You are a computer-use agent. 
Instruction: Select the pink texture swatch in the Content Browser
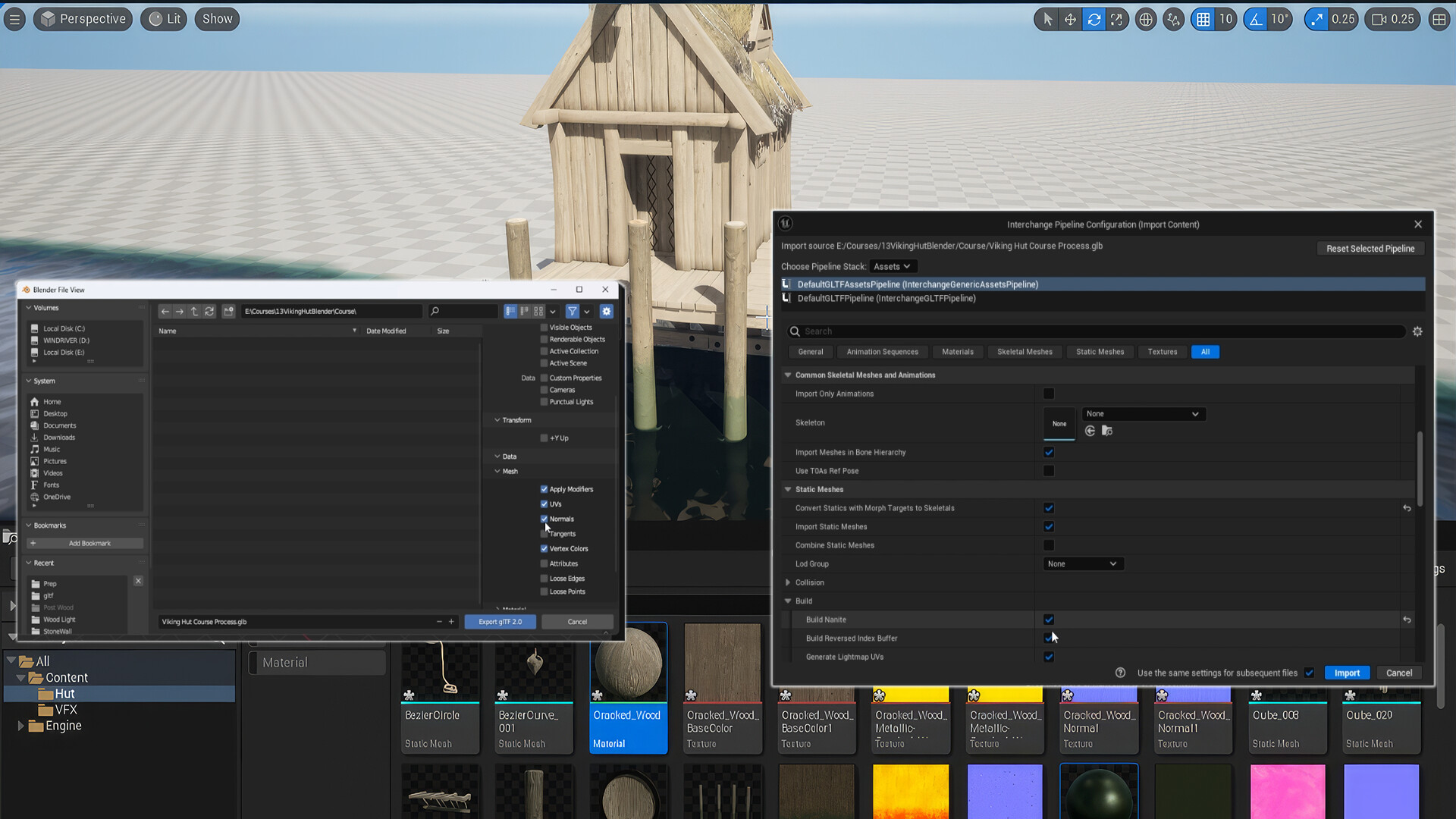pyautogui.click(x=1287, y=792)
